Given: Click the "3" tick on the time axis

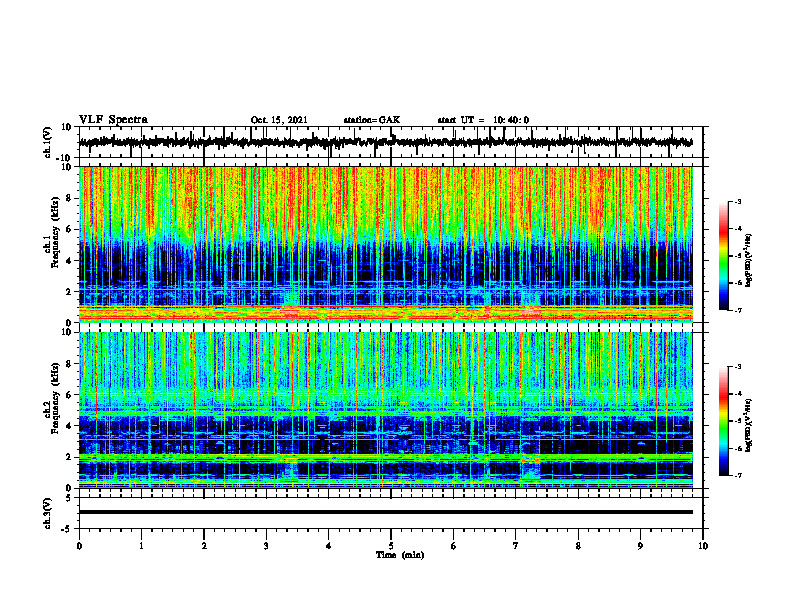Looking at the screenshot, I should pos(266,546).
